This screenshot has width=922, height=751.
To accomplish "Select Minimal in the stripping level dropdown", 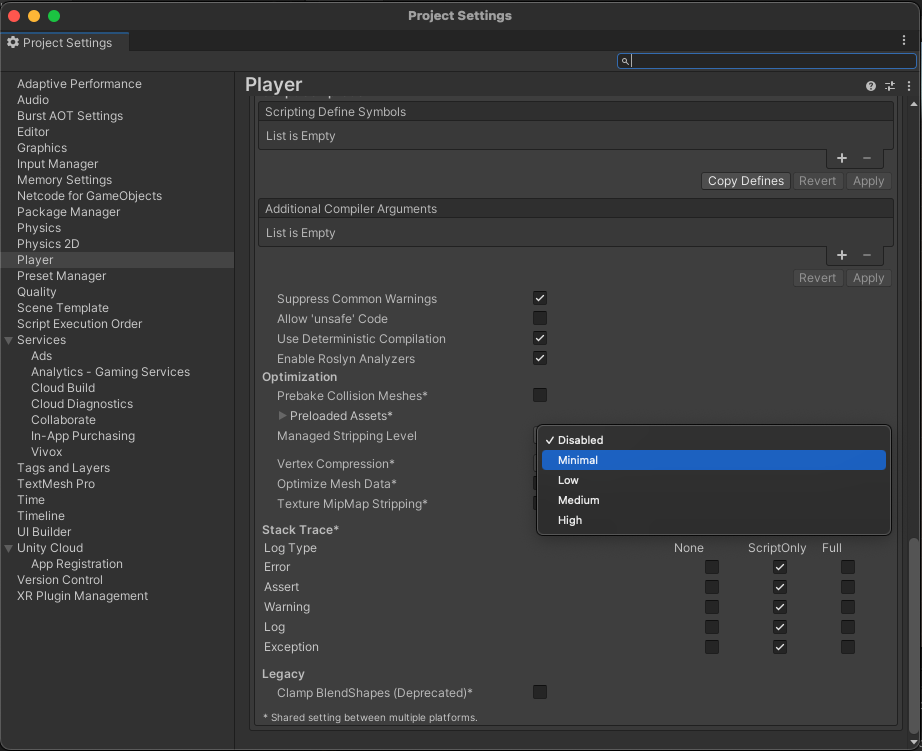I will tap(713, 459).
